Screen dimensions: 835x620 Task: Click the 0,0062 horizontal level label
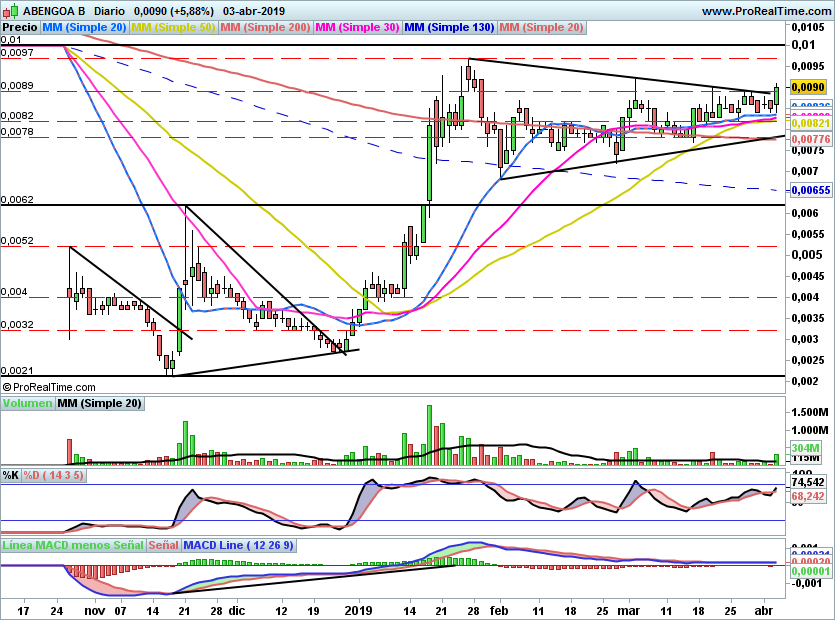pos(18,200)
